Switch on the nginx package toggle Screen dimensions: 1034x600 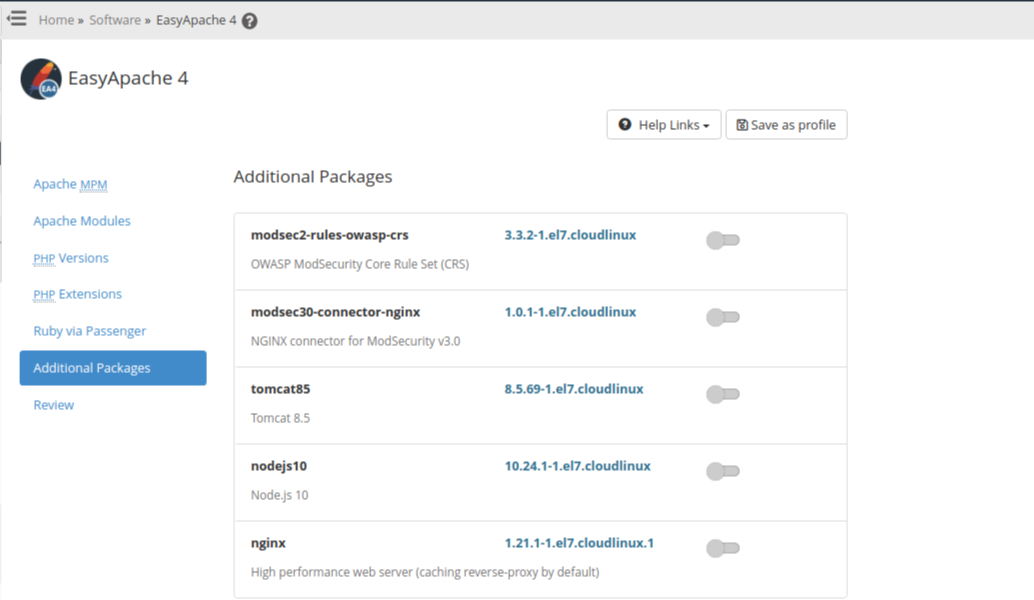[x=723, y=548]
